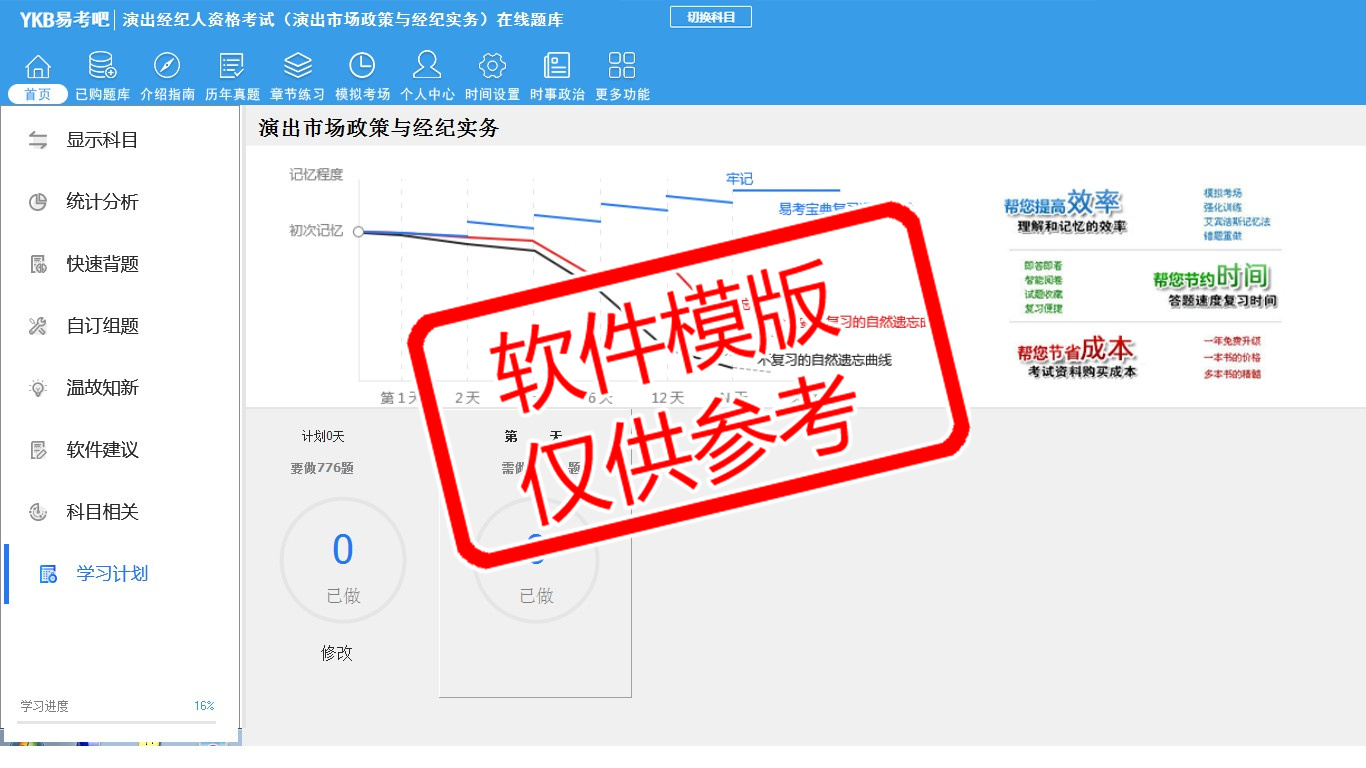Viewport: 1366px width, 768px height.
Task: Click the 帮您提高效率 banner image
Action: click(x=1066, y=211)
